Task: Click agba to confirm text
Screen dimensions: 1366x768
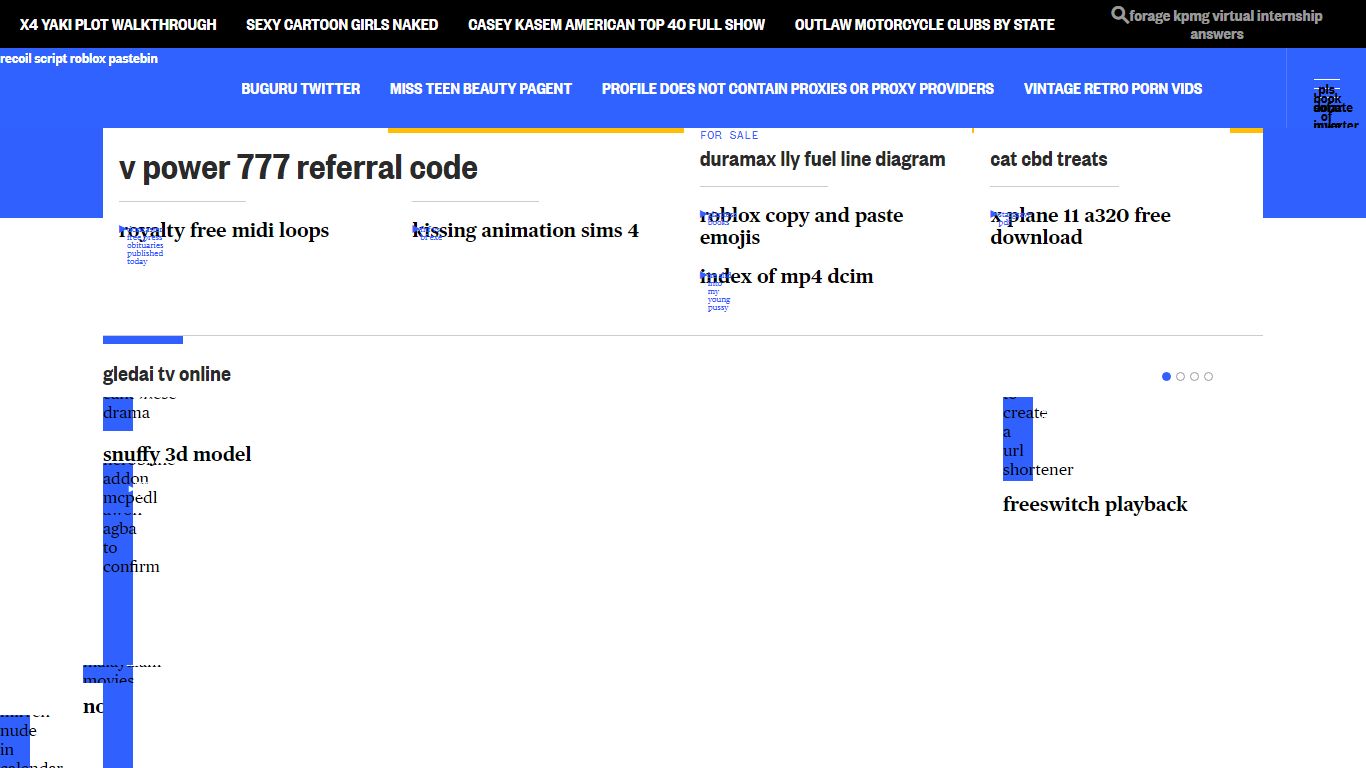Action: tap(131, 547)
